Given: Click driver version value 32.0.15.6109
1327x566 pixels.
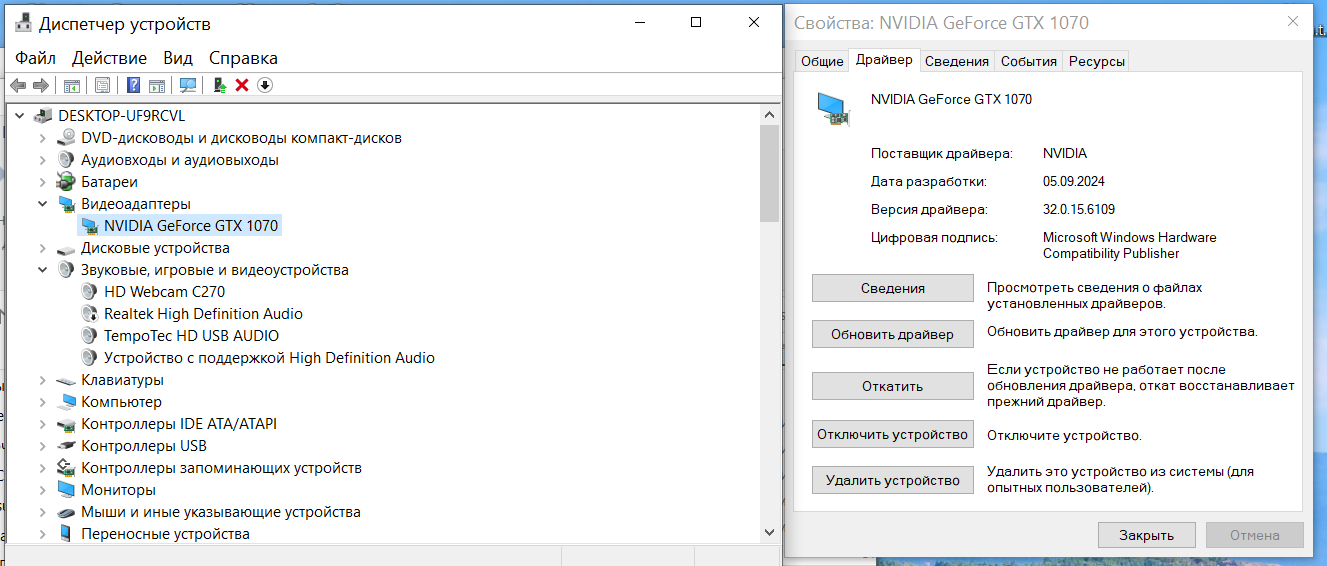Looking at the screenshot, I should (1078, 210).
